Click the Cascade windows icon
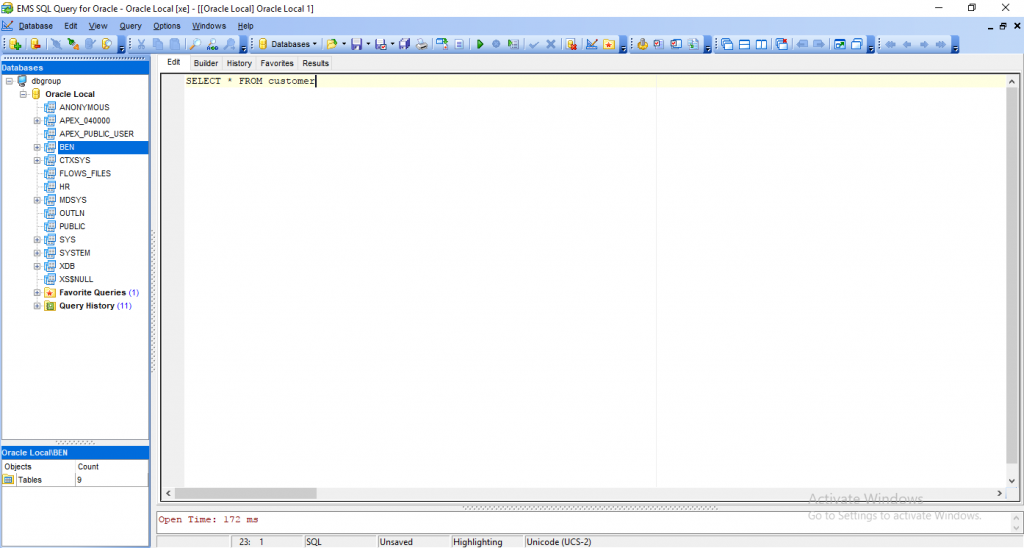The width and height of the screenshot is (1024, 548). pyautogui.click(x=727, y=44)
